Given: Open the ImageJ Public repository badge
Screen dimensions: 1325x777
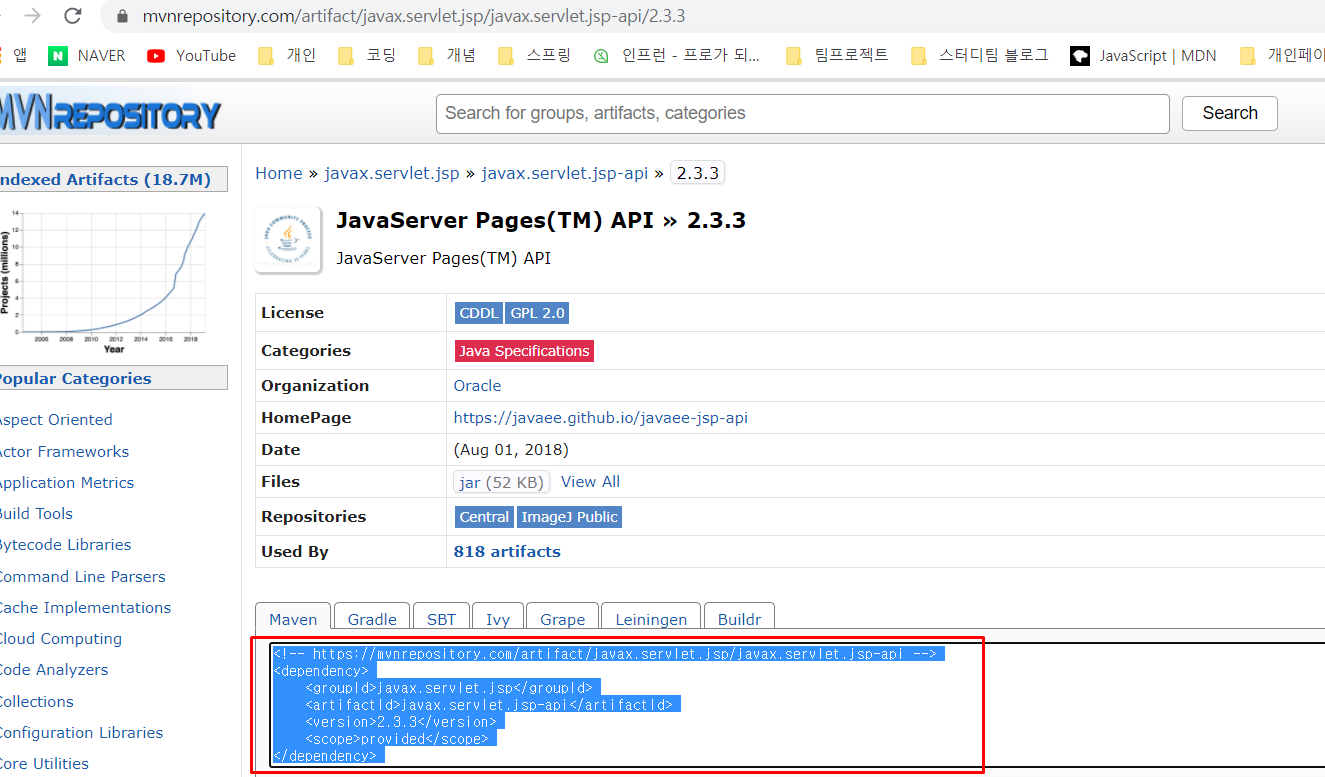Looking at the screenshot, I should tap(569, 517).
